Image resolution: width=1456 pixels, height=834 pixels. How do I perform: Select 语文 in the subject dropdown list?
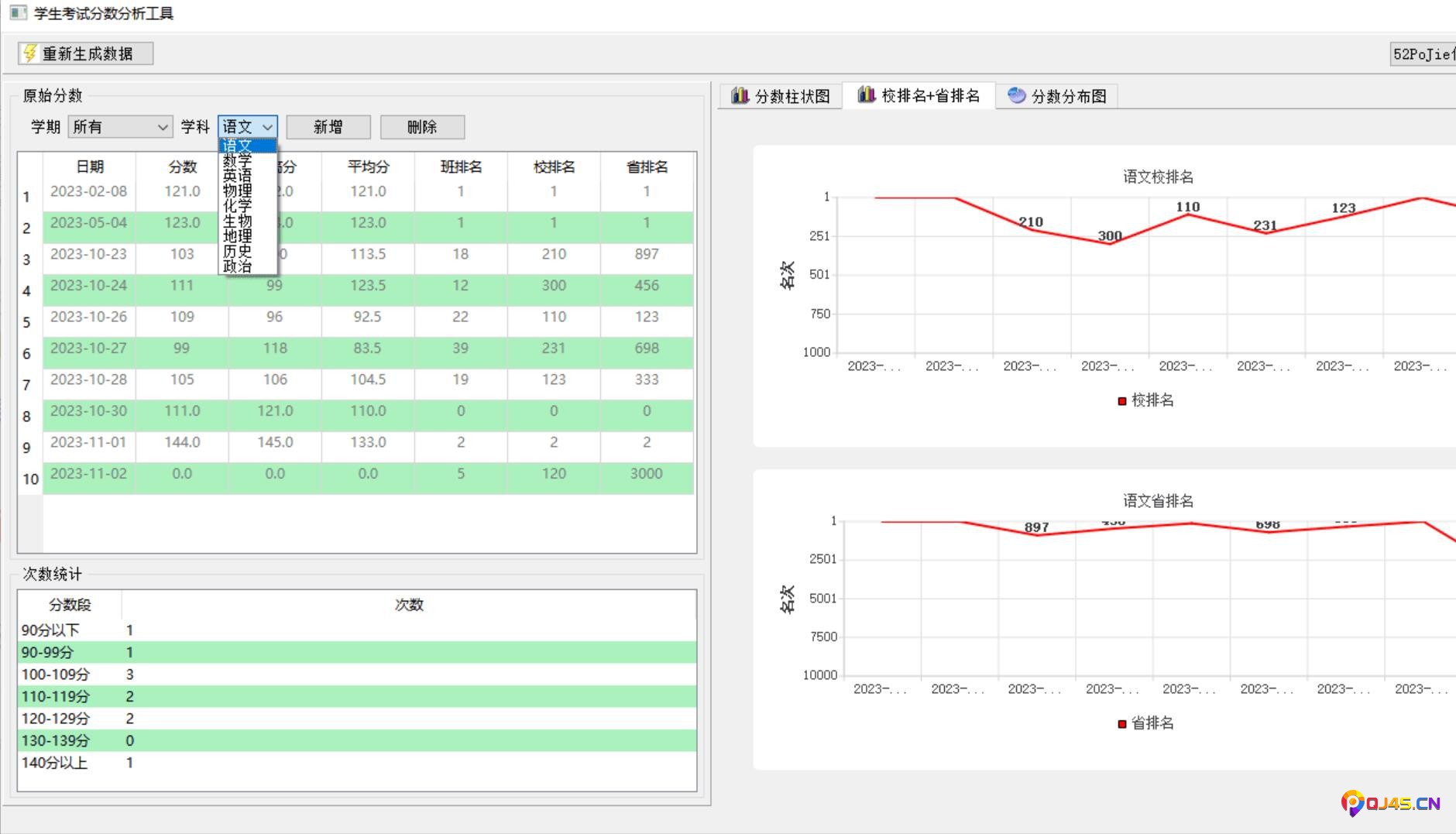[x=248, y=146]
